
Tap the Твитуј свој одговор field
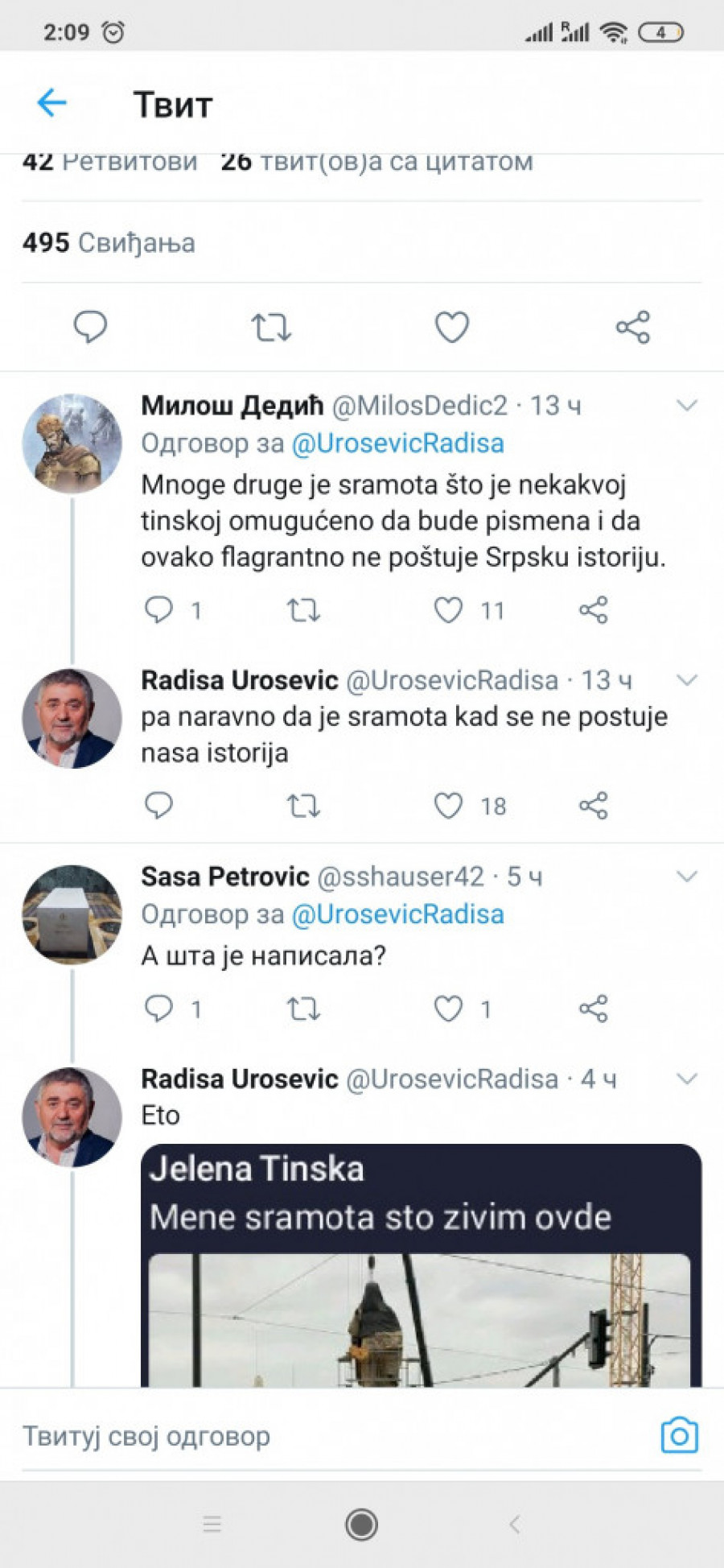point(322,1435)
